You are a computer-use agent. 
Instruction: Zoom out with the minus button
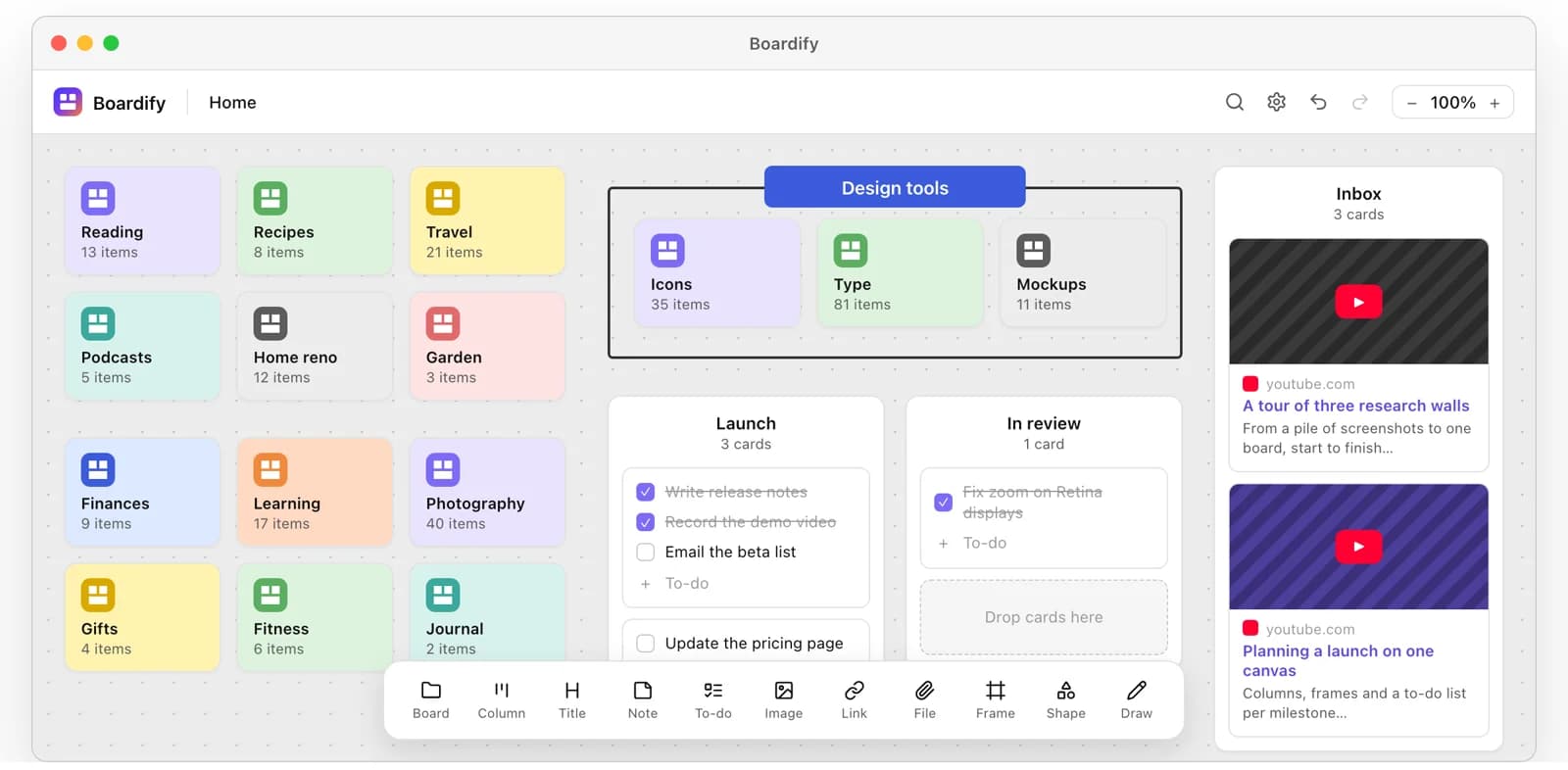tap(1411, 103)
